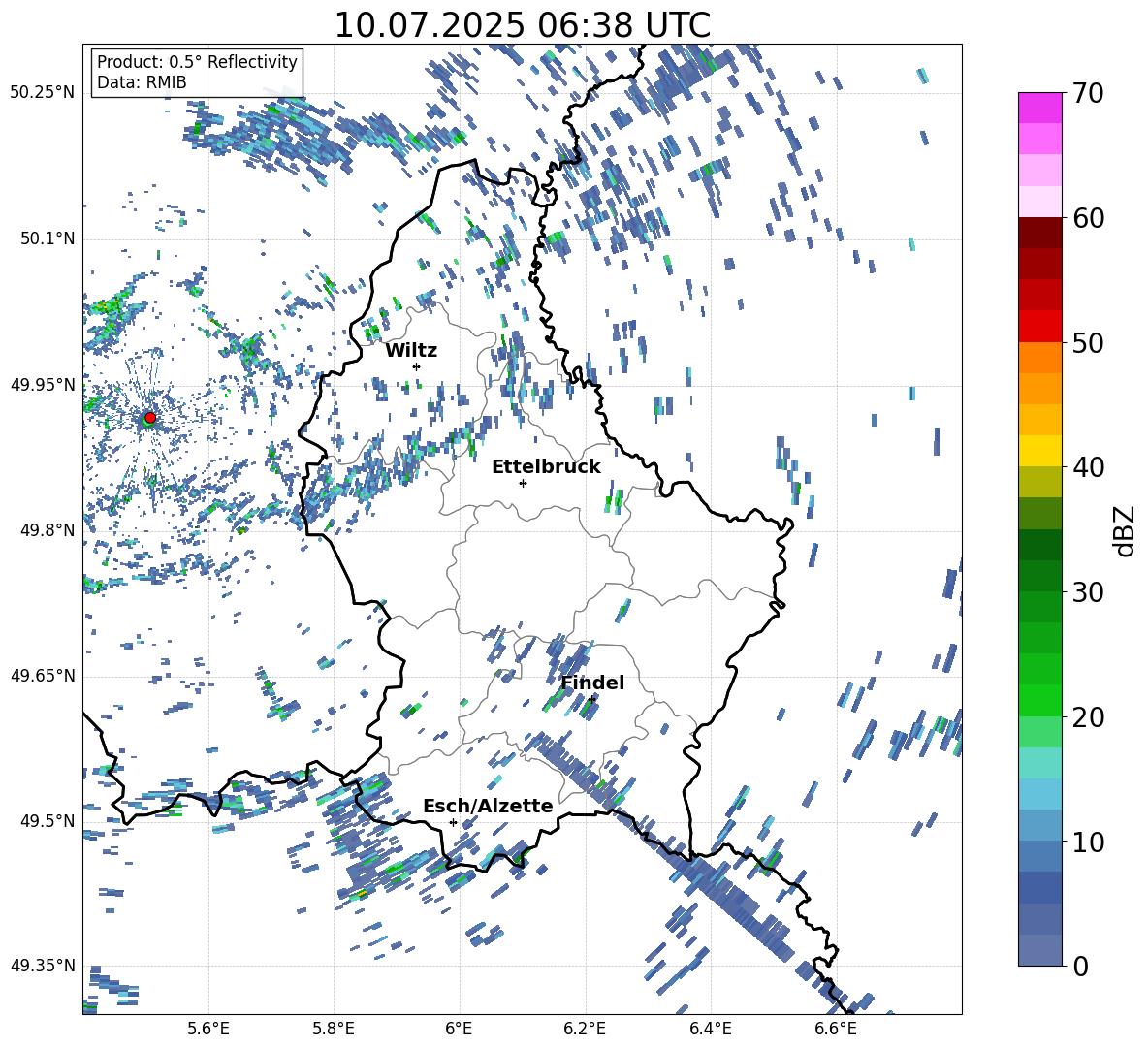
Task: Click the 50 tick on the colorbar
Action: [x=1088, y=342]
